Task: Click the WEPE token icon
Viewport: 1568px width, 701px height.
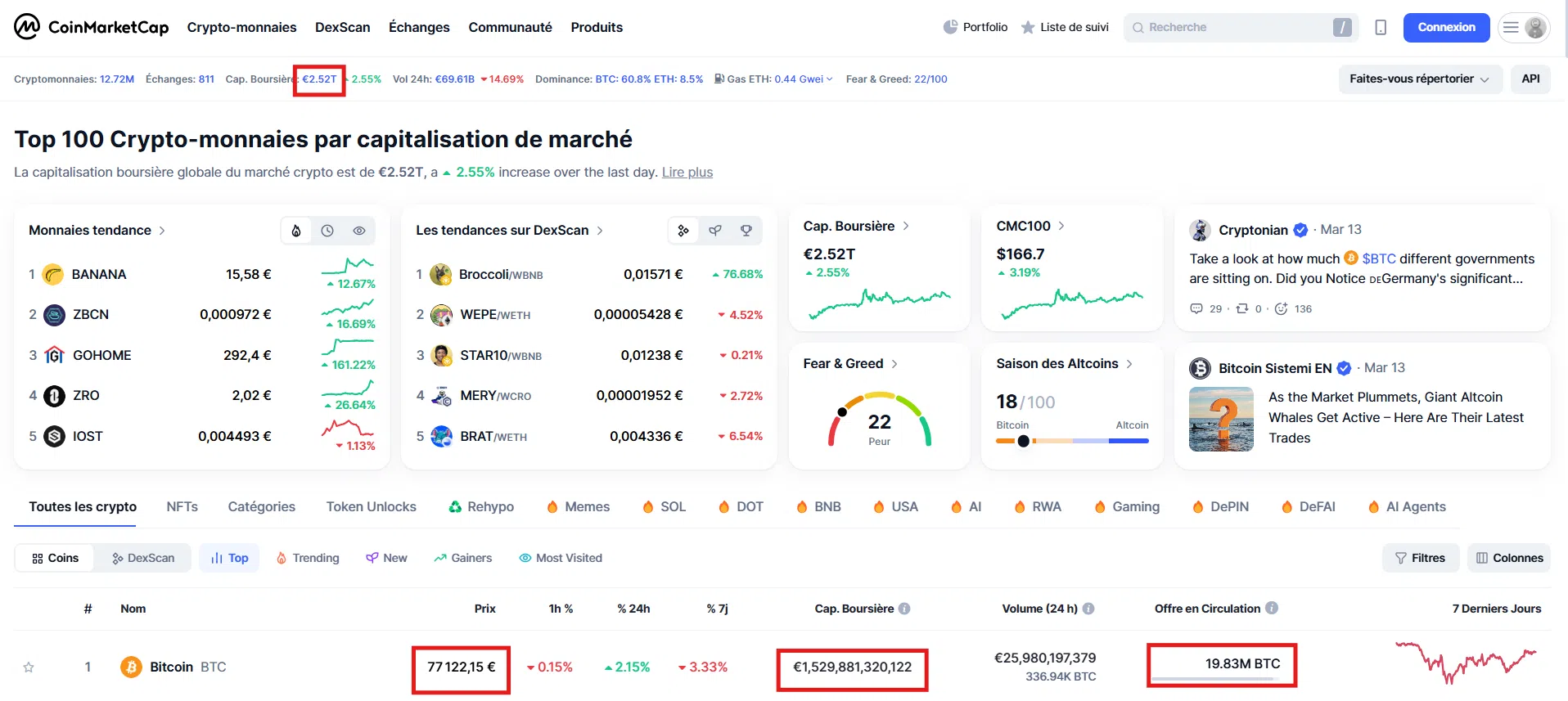Action: pos(441,315)
